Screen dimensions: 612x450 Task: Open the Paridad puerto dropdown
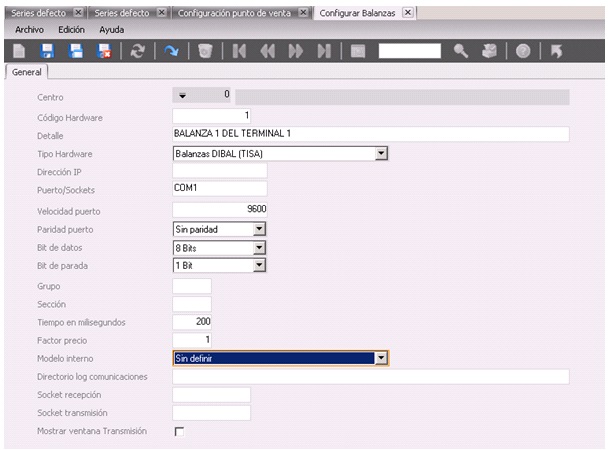259,228
